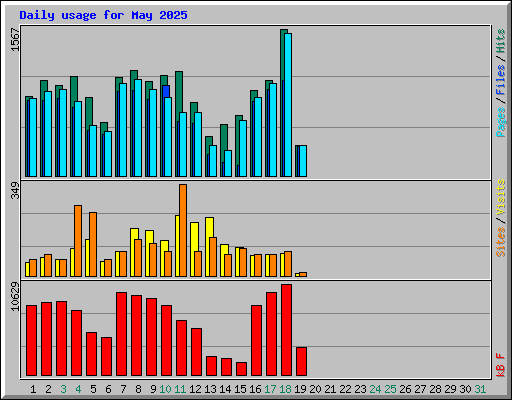This screenshot has height=400, width=512.
Task: Click the green "Hits" legend label
Action: (x=500, y=41)
